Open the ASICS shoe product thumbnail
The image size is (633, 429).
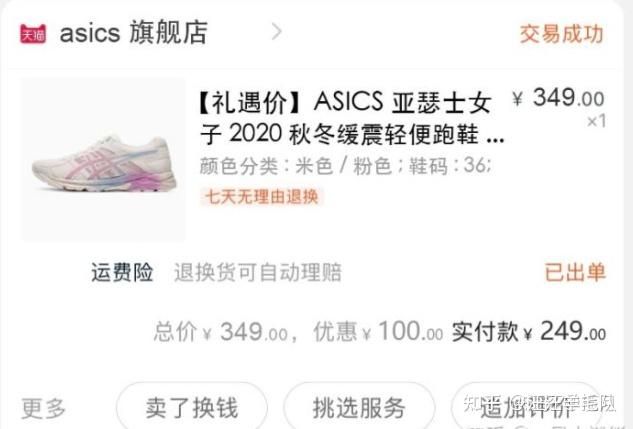coord(103,159)
